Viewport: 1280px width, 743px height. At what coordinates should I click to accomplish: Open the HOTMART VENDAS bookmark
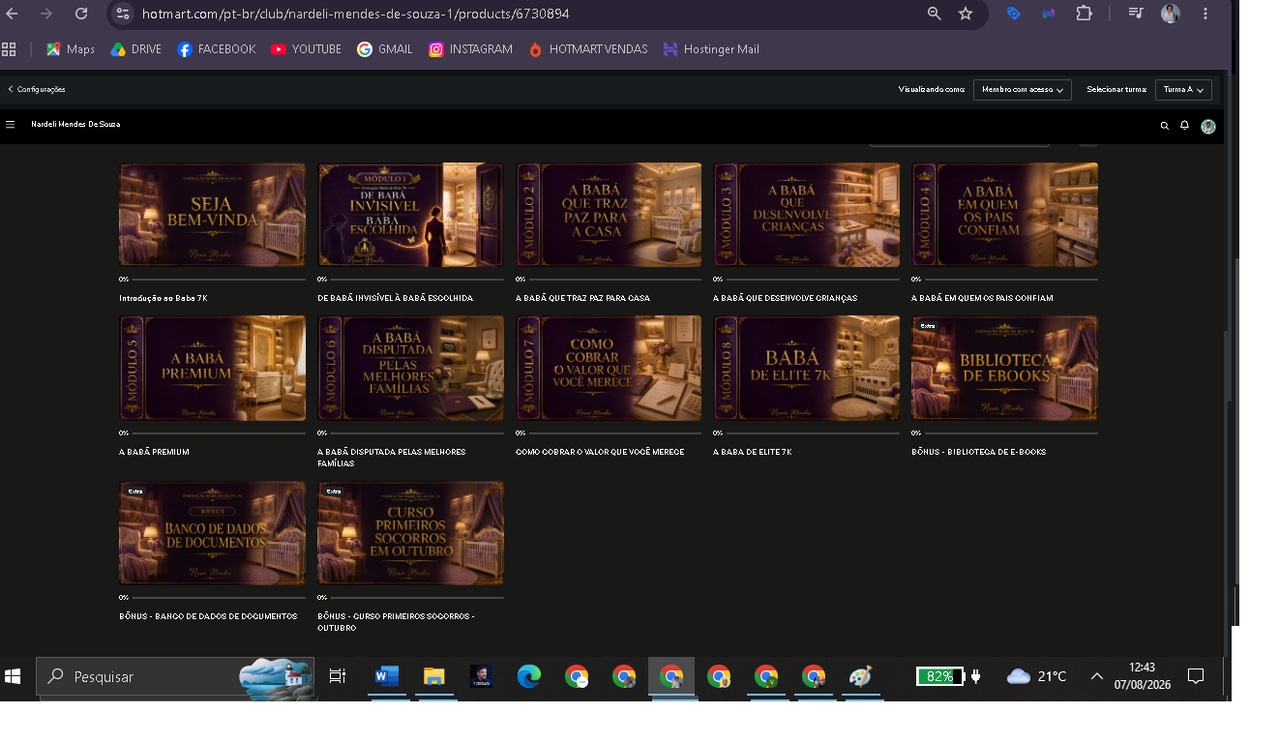point(587,49)
